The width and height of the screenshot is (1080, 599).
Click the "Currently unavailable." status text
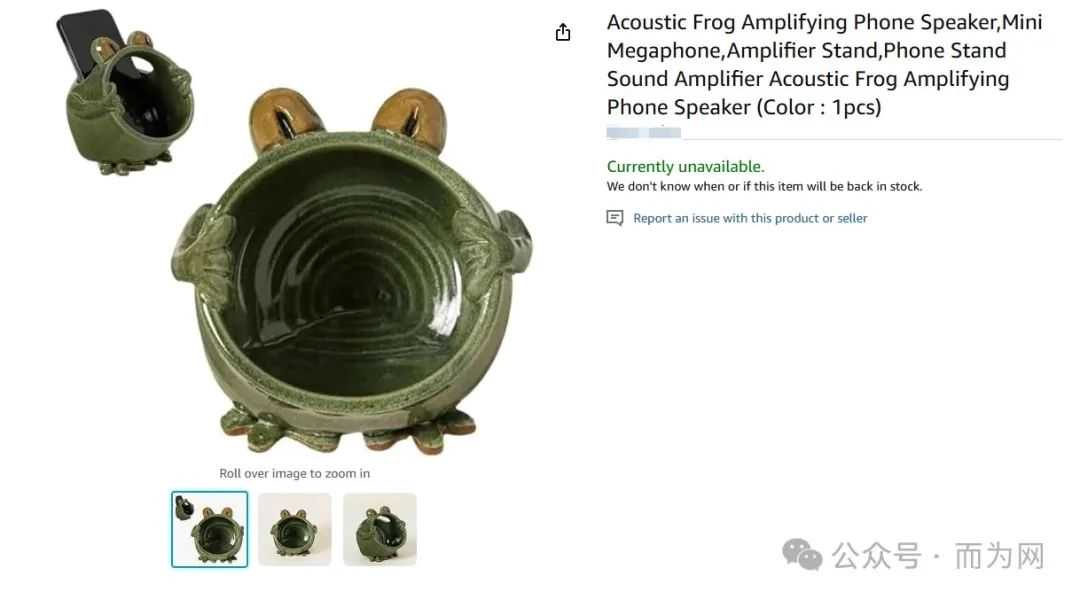tap(685, 167)
